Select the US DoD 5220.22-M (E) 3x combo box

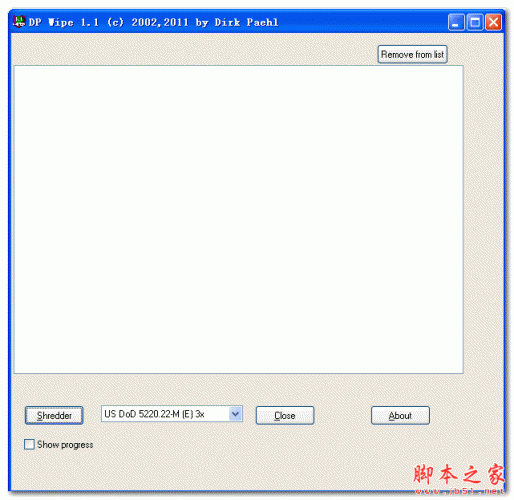tap(172, 414)
